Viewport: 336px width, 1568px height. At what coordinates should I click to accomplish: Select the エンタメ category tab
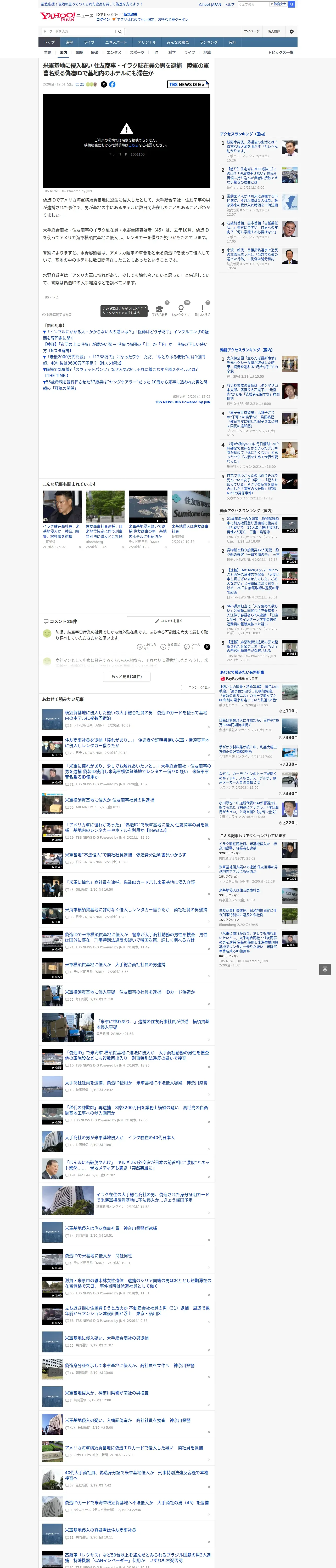[114, 52]
